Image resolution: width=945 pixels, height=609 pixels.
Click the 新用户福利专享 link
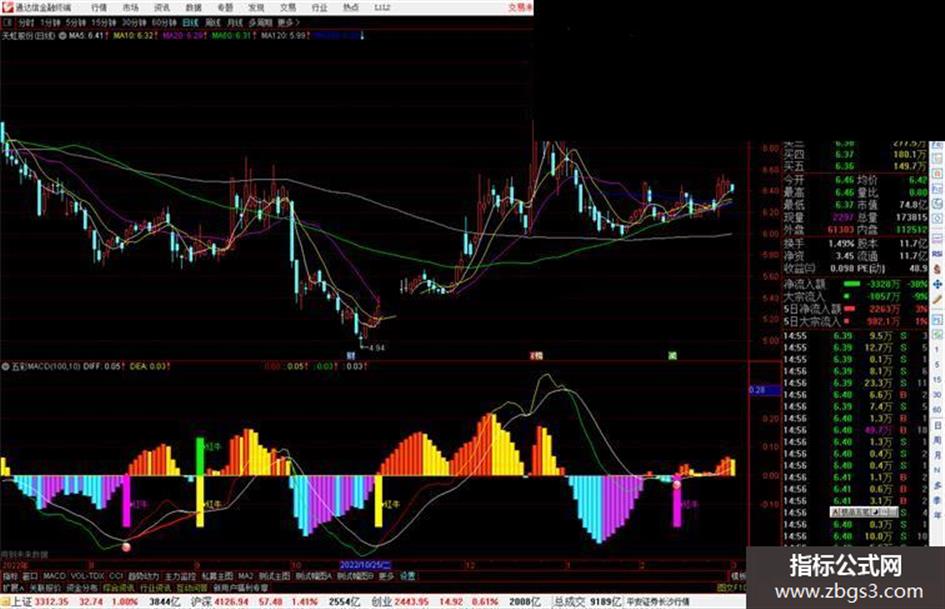[240, 587]
